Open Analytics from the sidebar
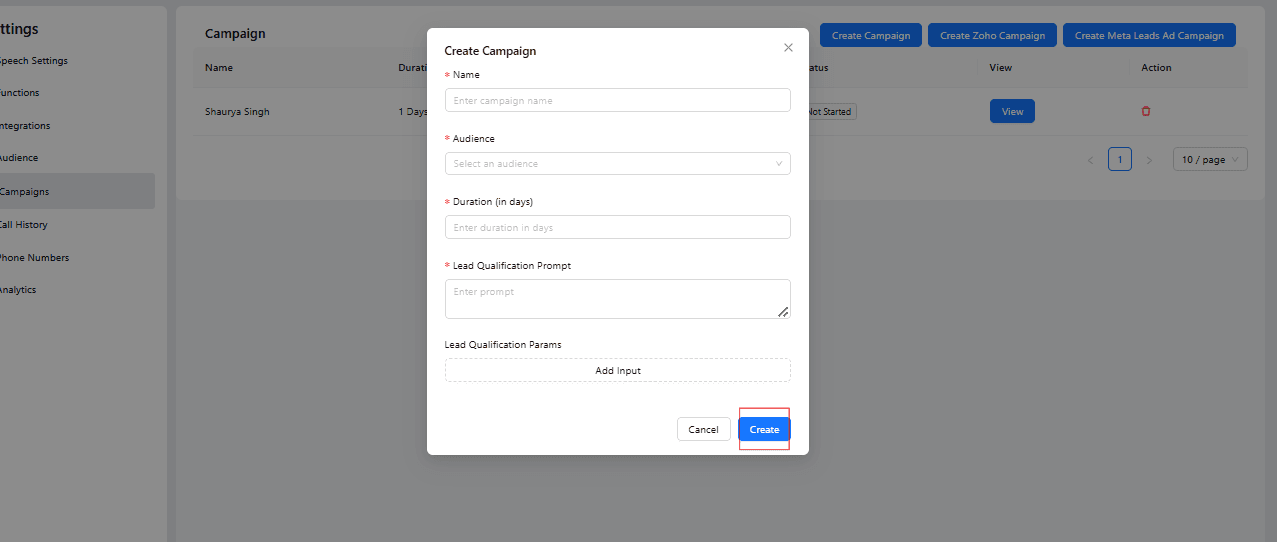 18,290
